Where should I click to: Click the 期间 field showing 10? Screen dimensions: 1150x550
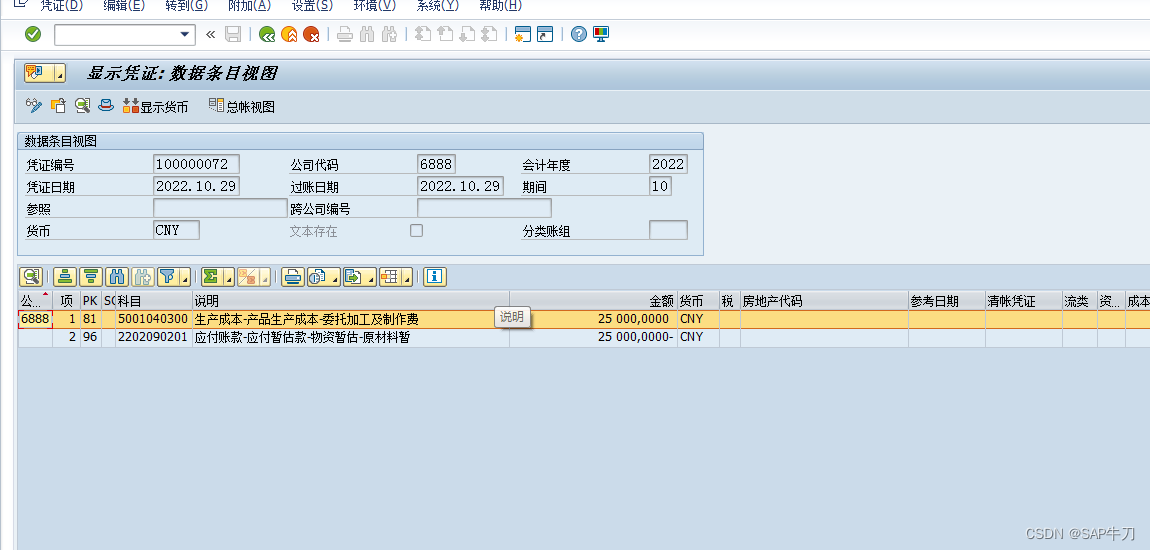coord(660,186)
